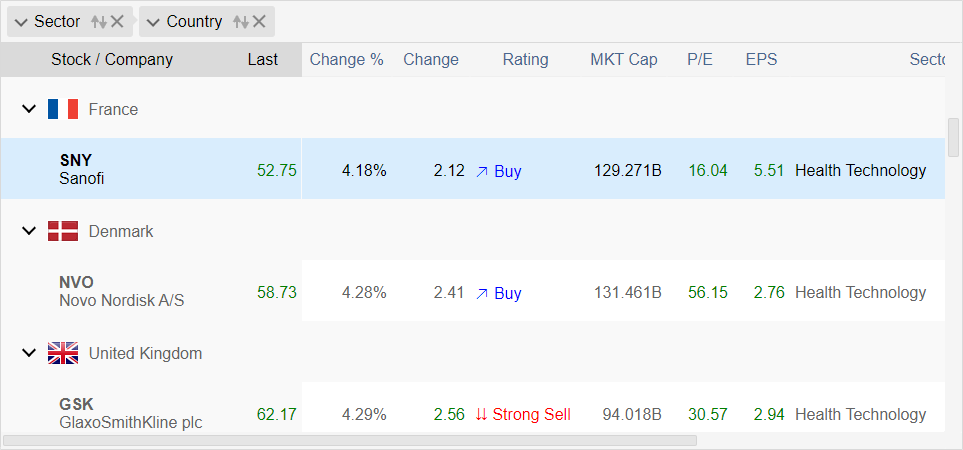
Task: Toggle sort direction on Sector group chip
Action: click(x=98, y=22)
